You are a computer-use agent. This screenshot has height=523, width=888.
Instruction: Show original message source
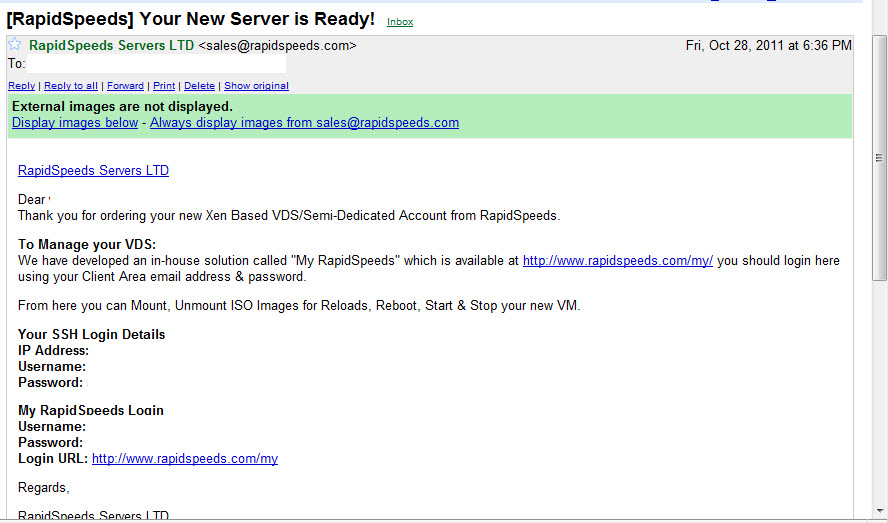point(257,86)
